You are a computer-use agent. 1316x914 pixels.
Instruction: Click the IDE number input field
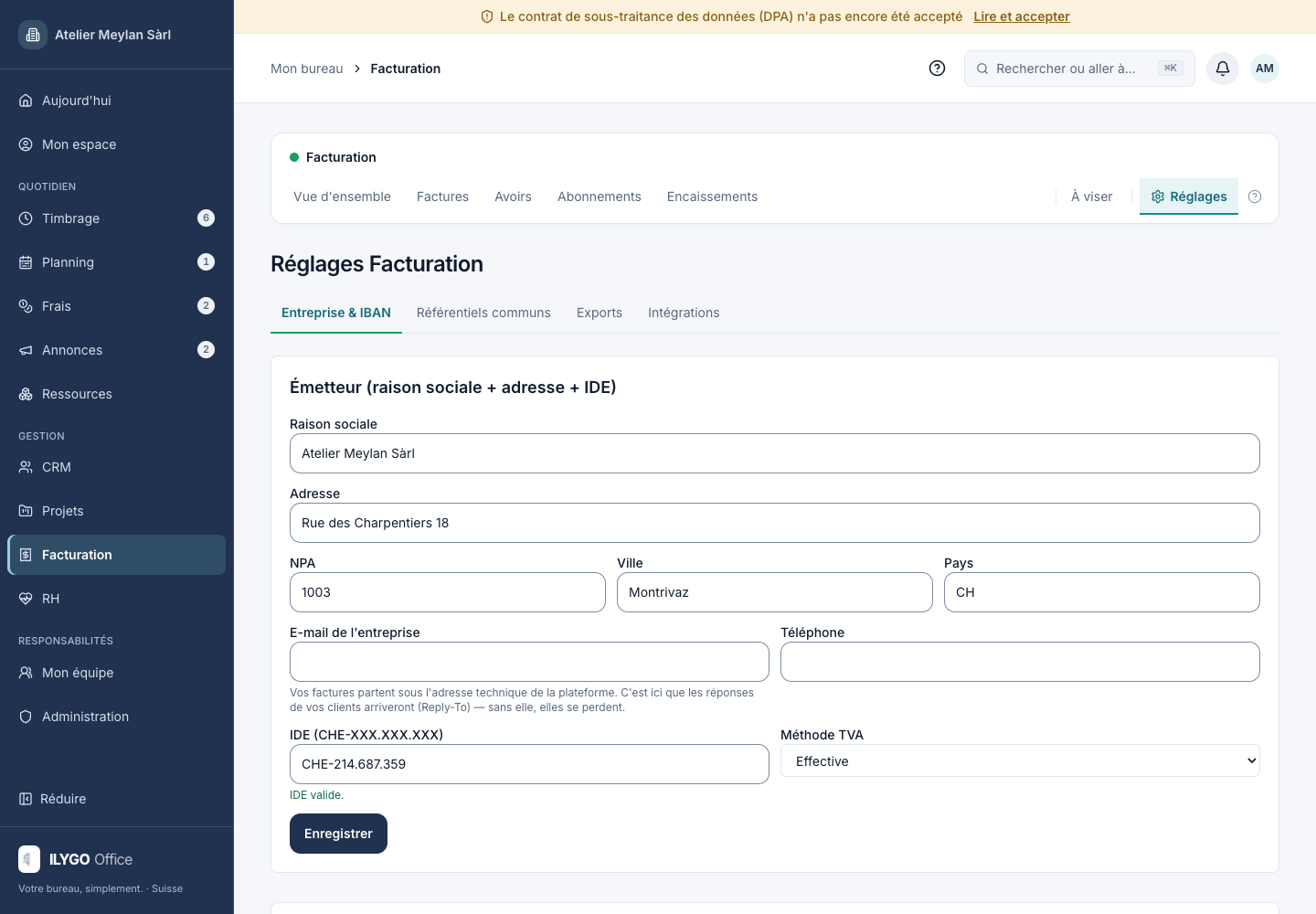click(x=529, y=764)
